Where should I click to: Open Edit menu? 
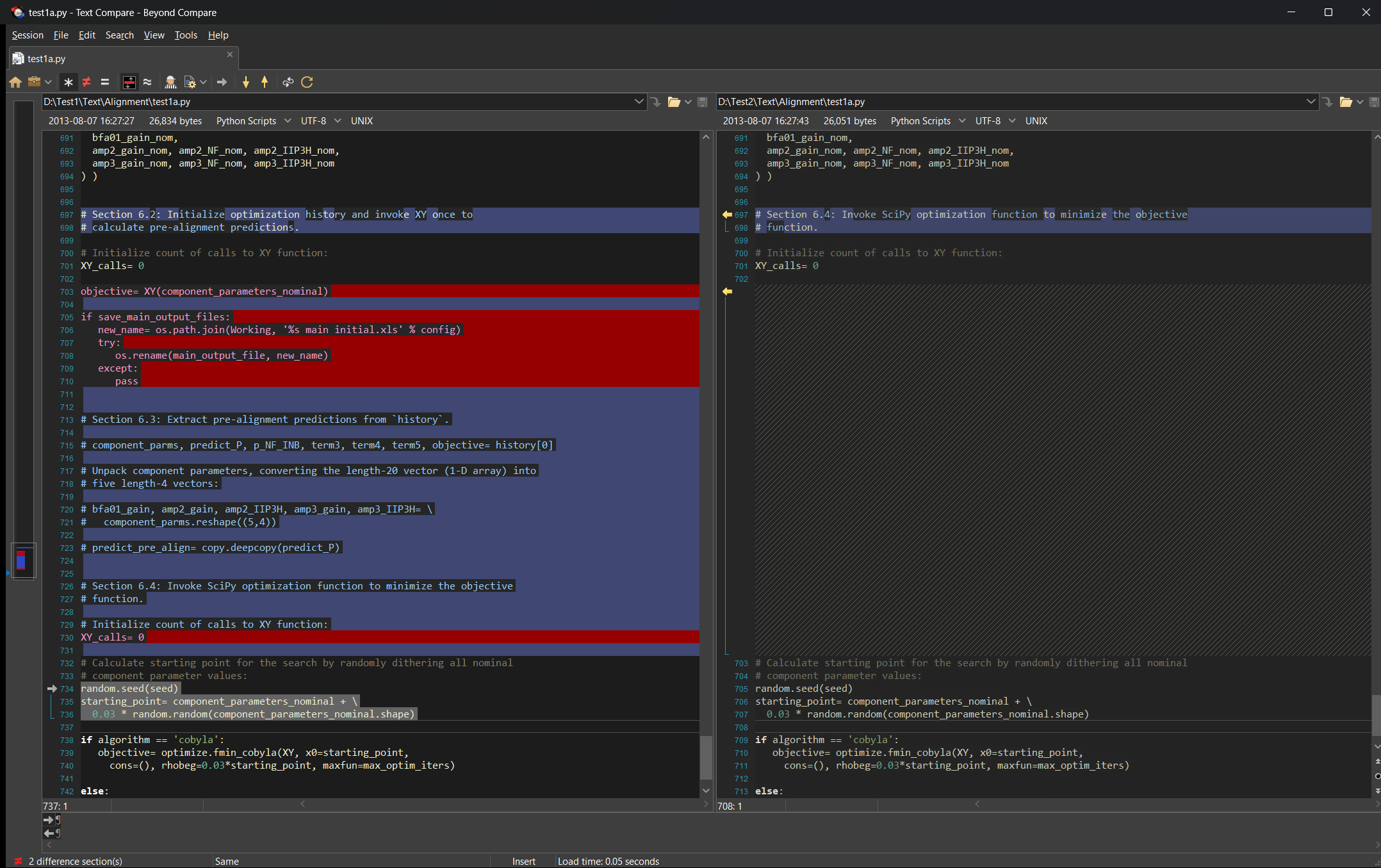(x=86, y=35)
